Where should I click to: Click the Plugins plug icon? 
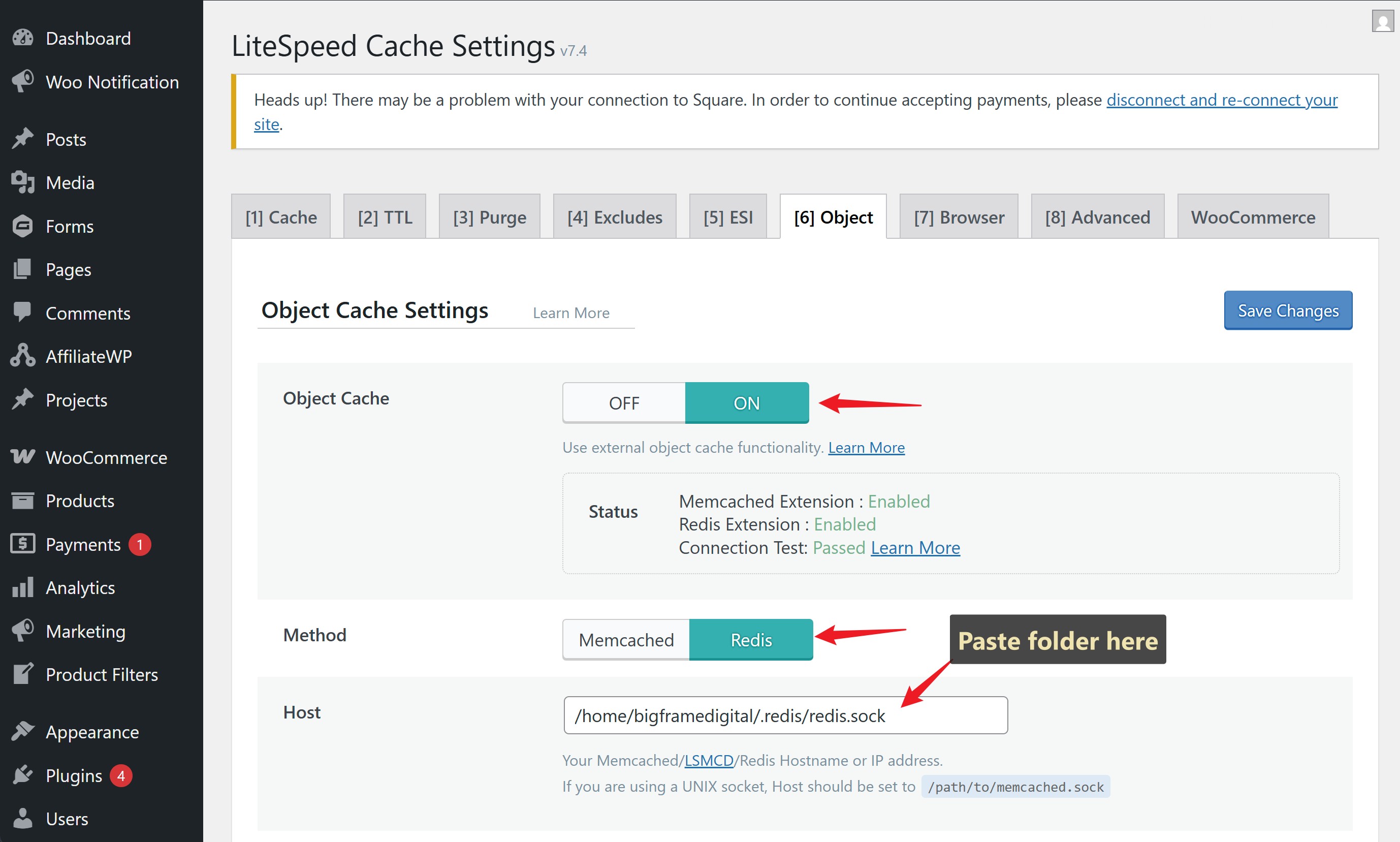(23, 775)
